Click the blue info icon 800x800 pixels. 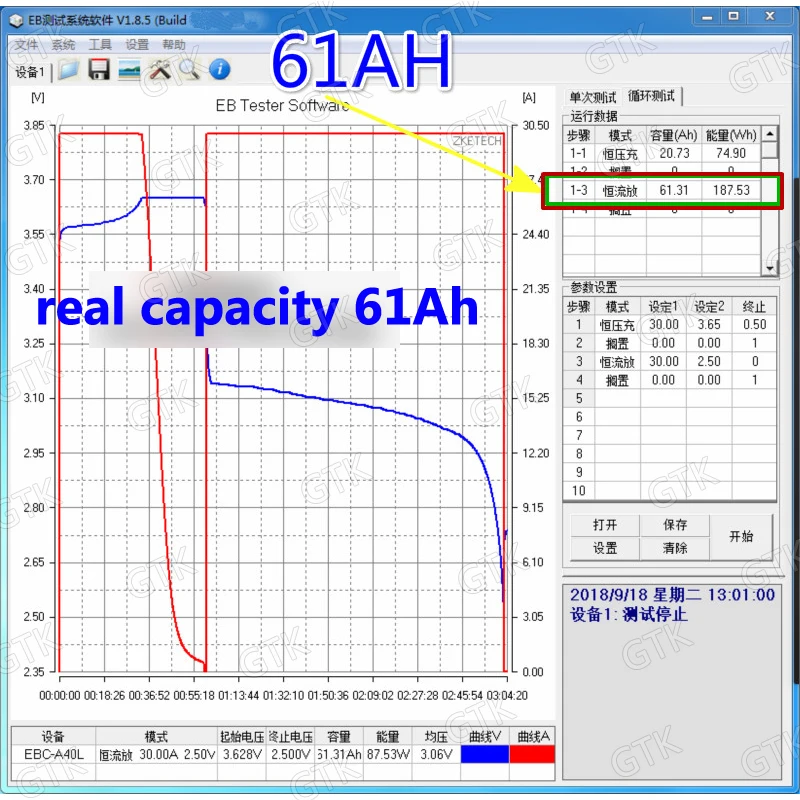tap(220, 69)
